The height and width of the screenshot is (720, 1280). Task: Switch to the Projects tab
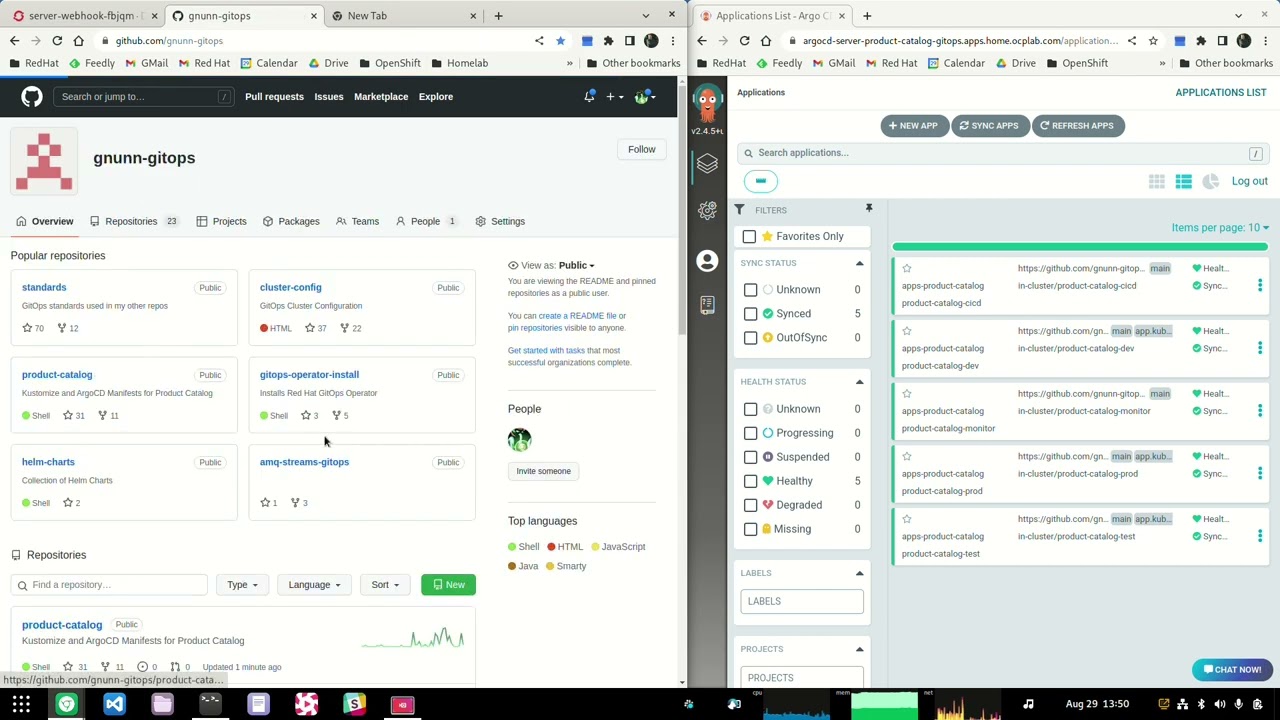click(x=221, y=221)
